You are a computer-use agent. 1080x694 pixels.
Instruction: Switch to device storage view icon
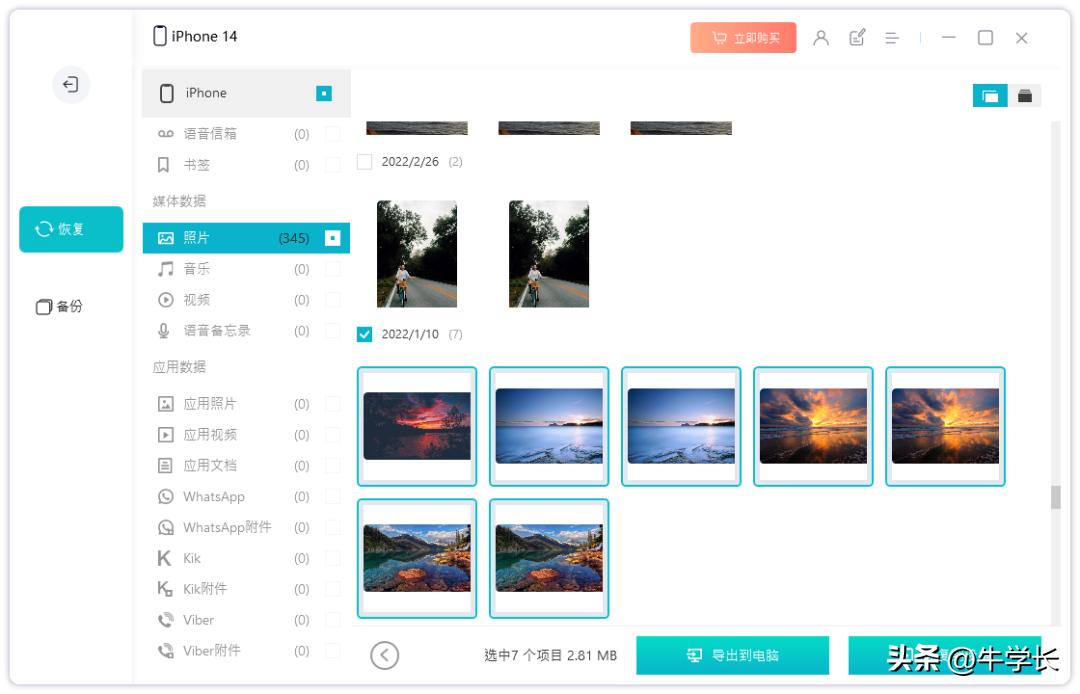click(x=1025, y=95)
